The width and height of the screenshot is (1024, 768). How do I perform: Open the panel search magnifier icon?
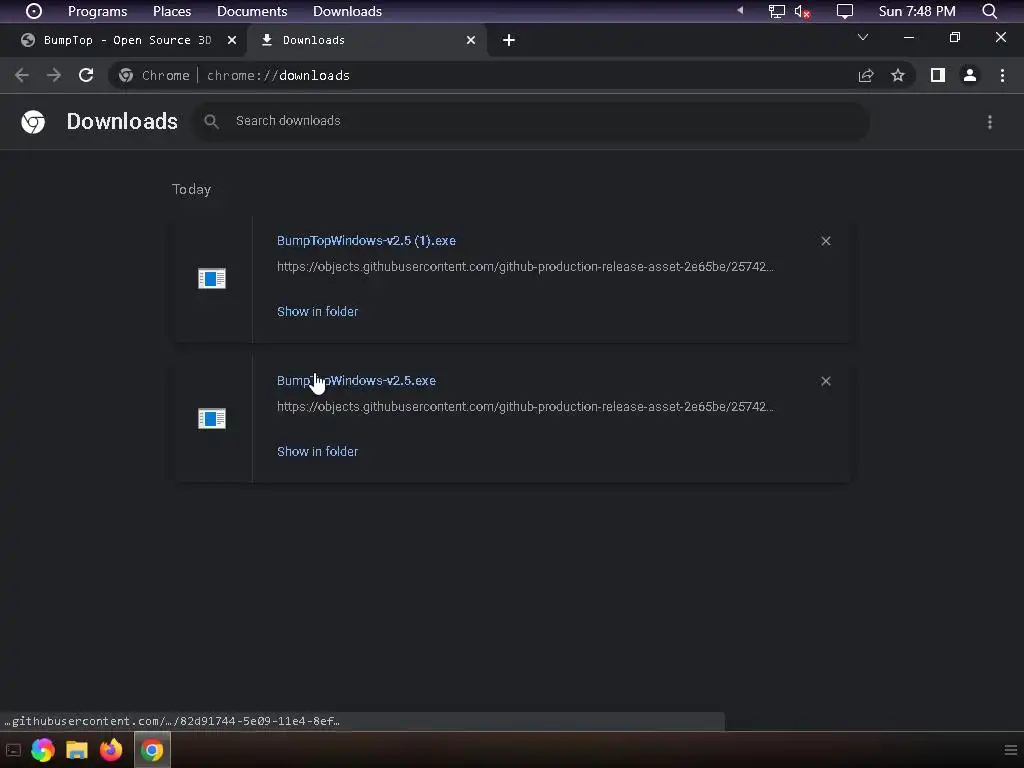point(989,11)
